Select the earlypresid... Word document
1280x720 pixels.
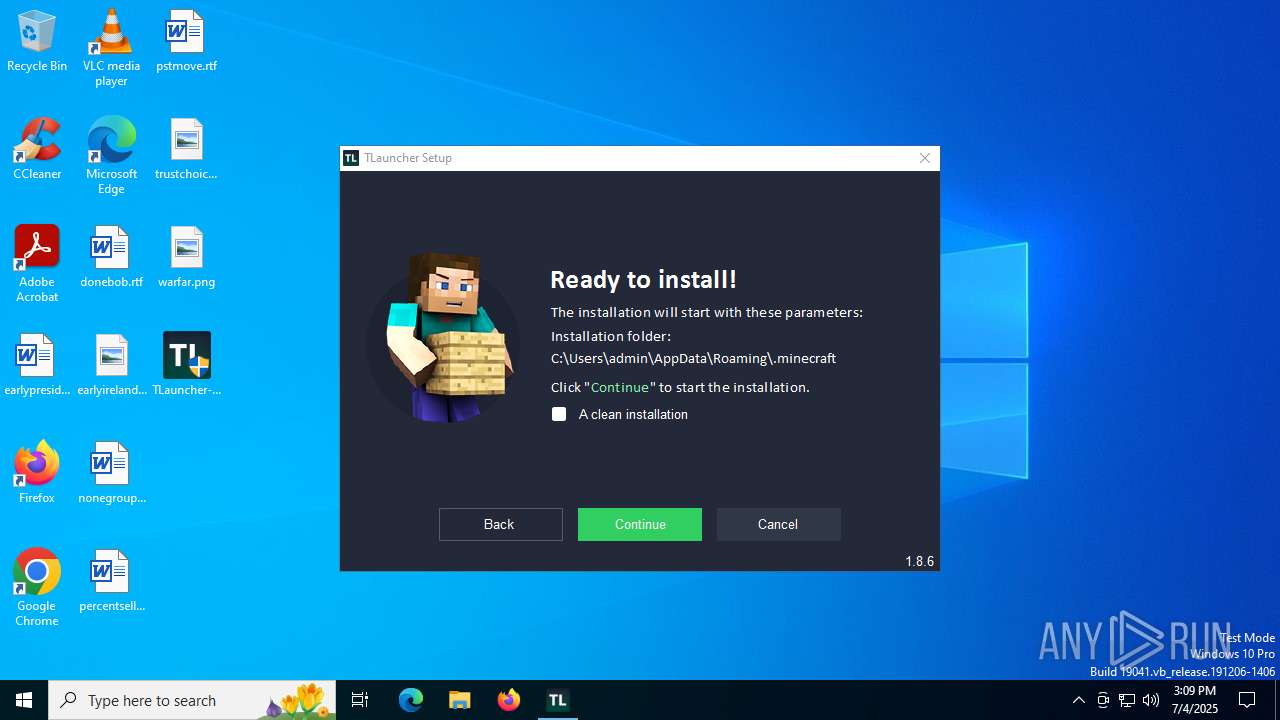coord(37,365)
